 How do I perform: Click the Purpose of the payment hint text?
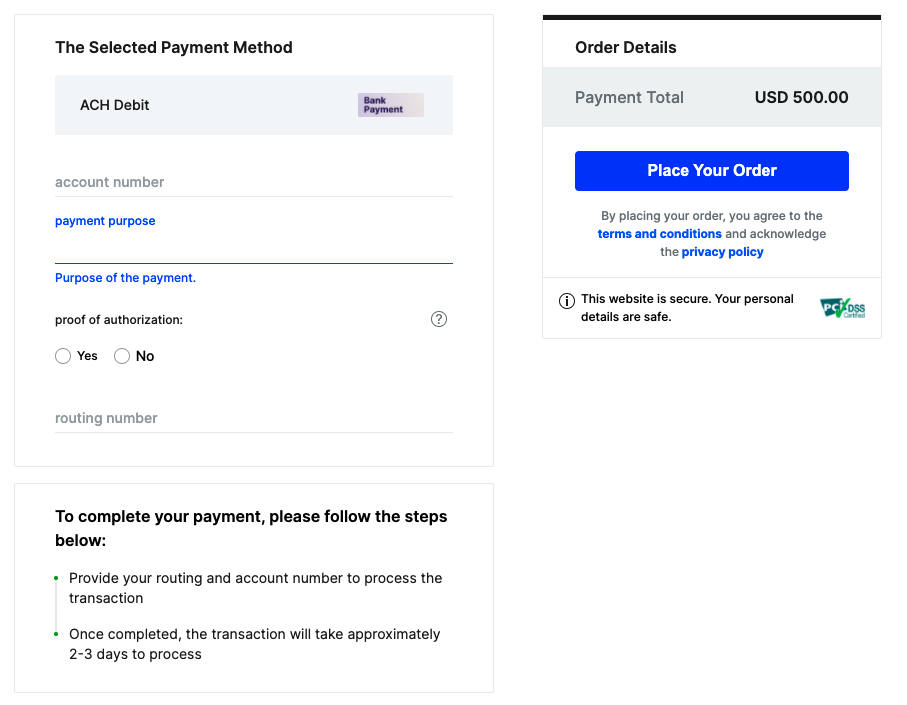tap(126, 278)
